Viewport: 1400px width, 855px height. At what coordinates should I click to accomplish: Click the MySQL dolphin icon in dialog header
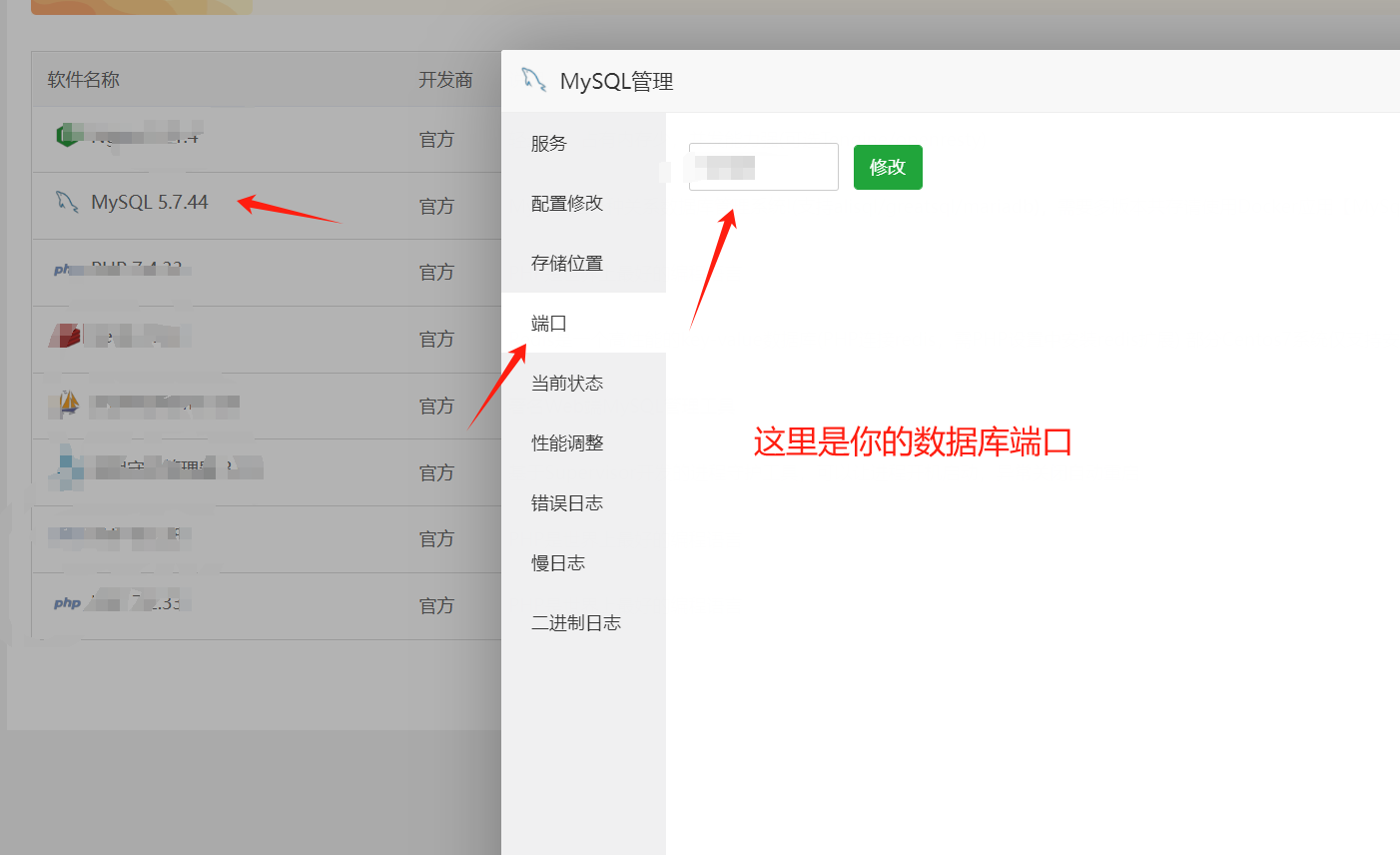tap(534, 80)
